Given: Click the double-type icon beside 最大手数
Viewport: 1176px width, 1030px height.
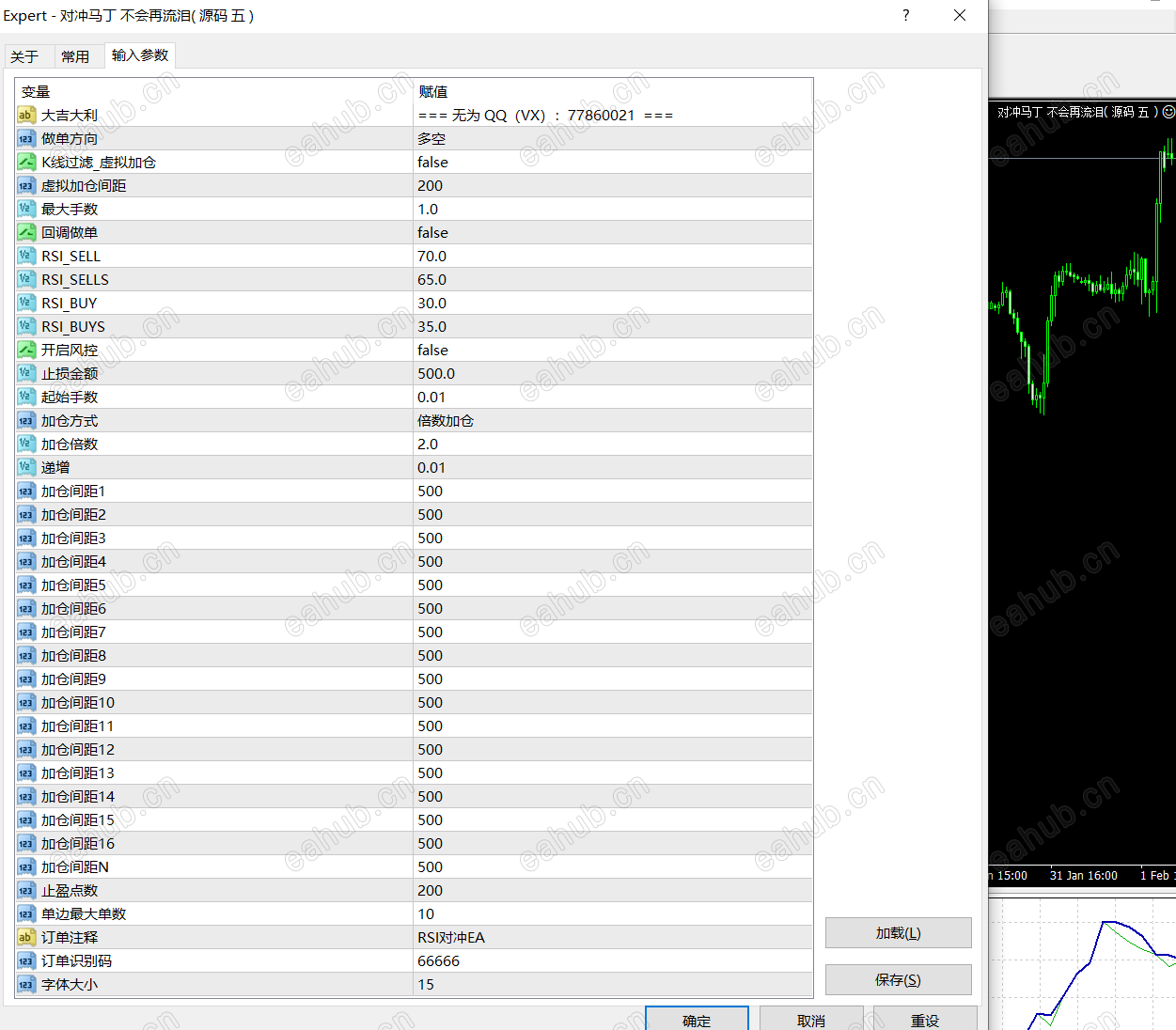Looking at the screenshot, I should click(x=26, y=209).
